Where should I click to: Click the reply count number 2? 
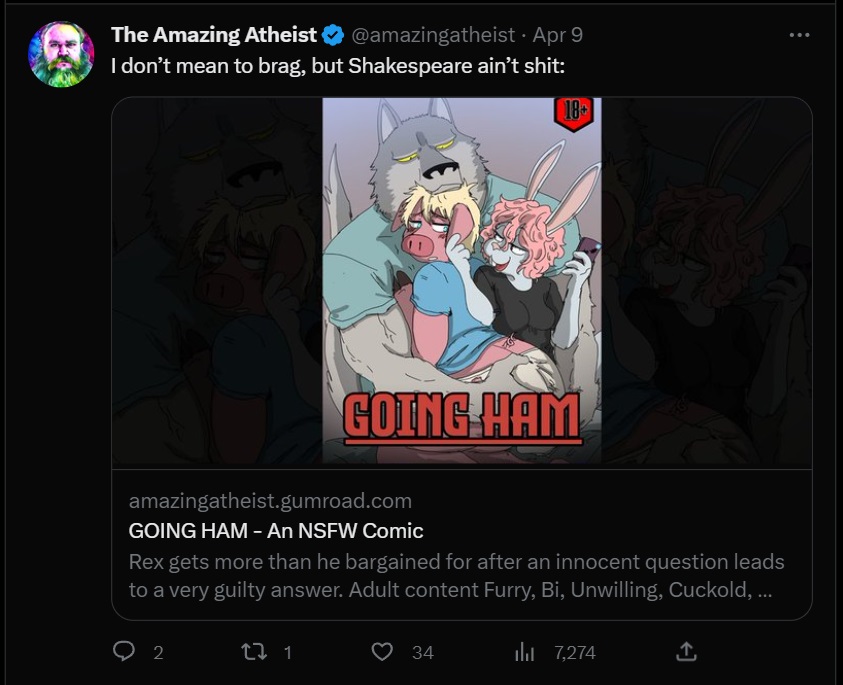[x=158, y=653]
